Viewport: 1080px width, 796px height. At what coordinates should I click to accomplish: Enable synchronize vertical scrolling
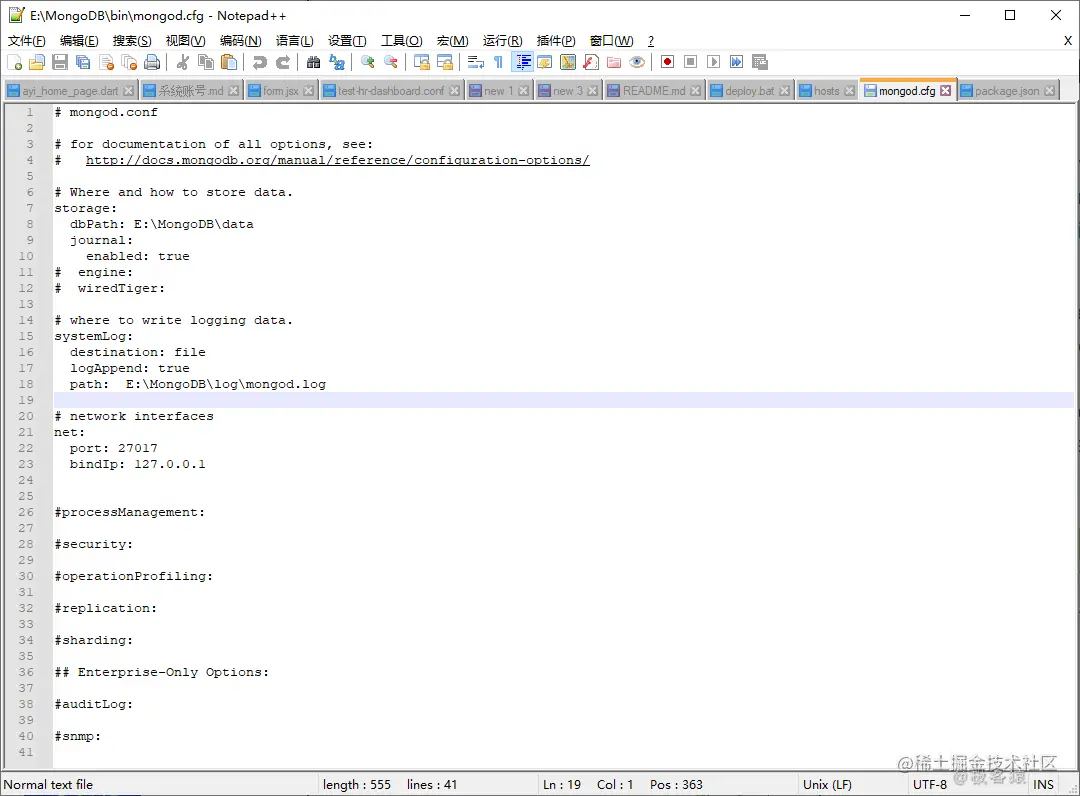[420, 62]
